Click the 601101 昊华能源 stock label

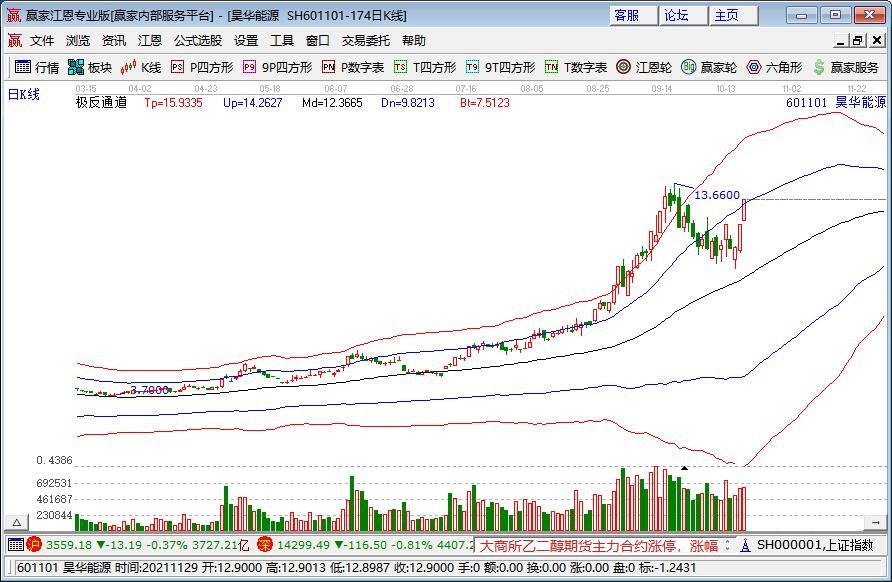(836, 102)
